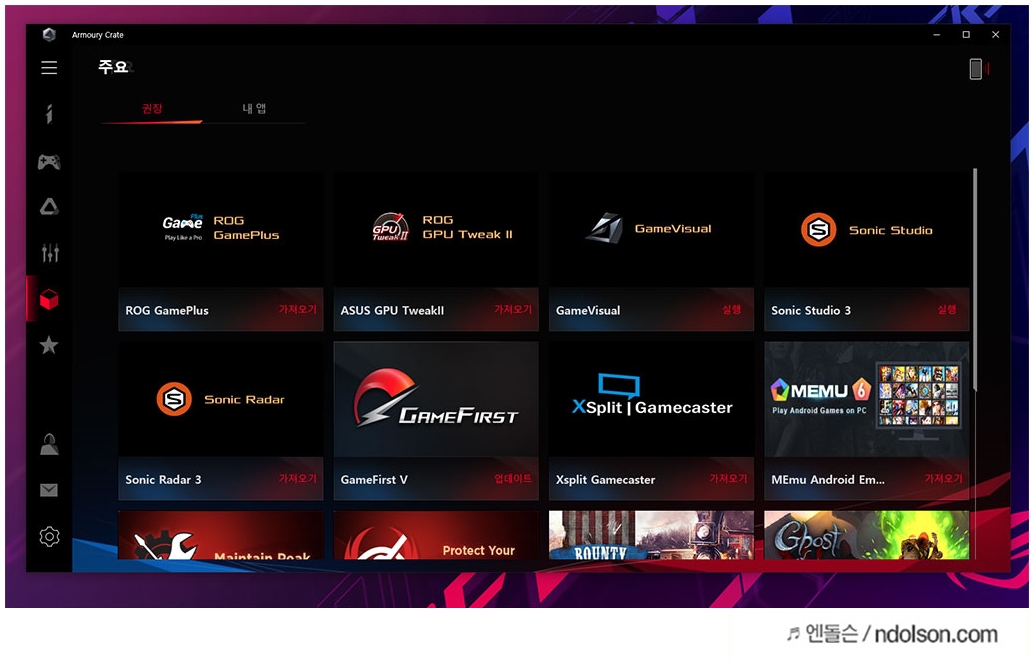The image size is (1034, 660).
Task: Click 가져오기 for Xsplit Gamecaster
Action: click(x=728, y=479)
